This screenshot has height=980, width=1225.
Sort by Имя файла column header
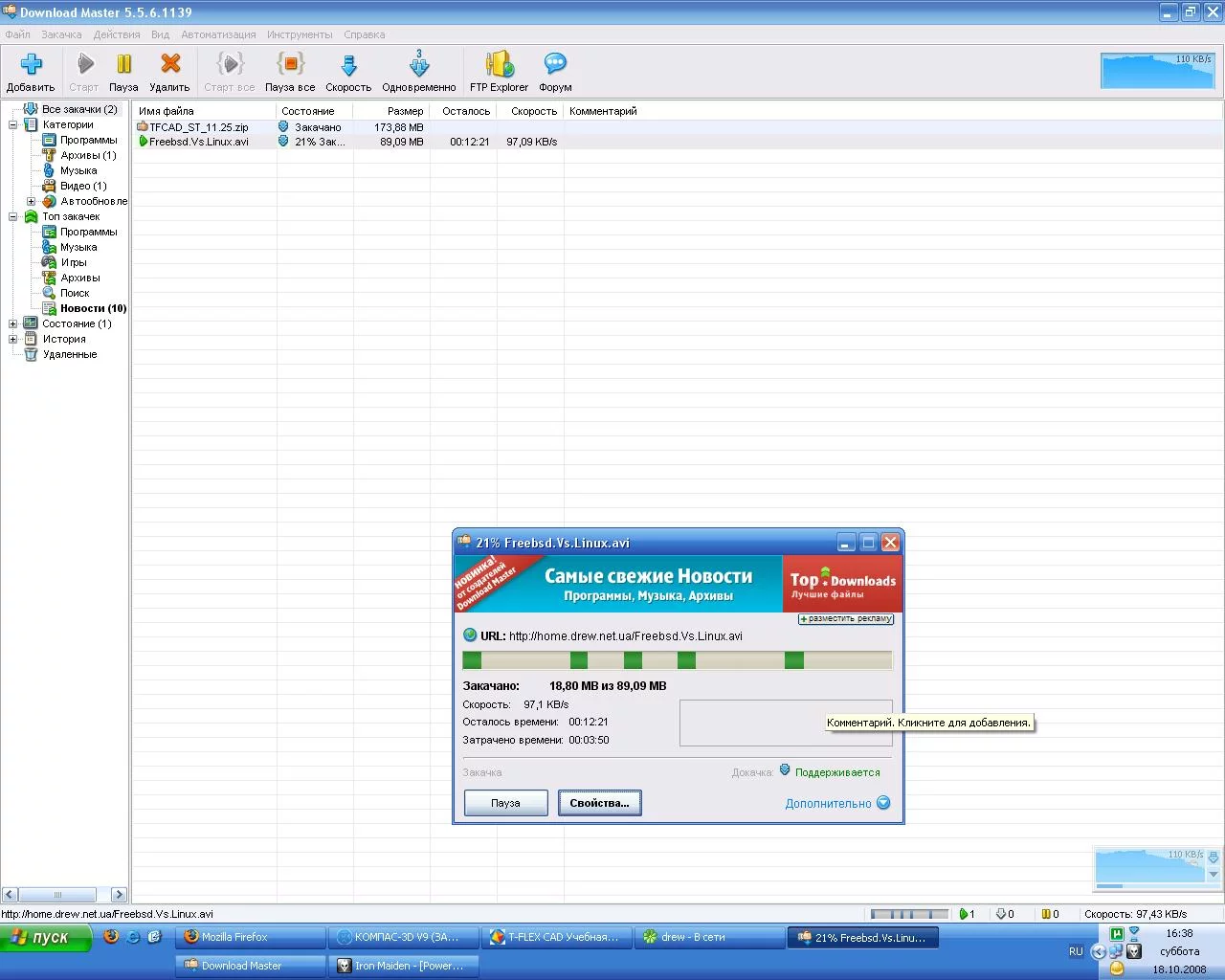pos(205,111)
